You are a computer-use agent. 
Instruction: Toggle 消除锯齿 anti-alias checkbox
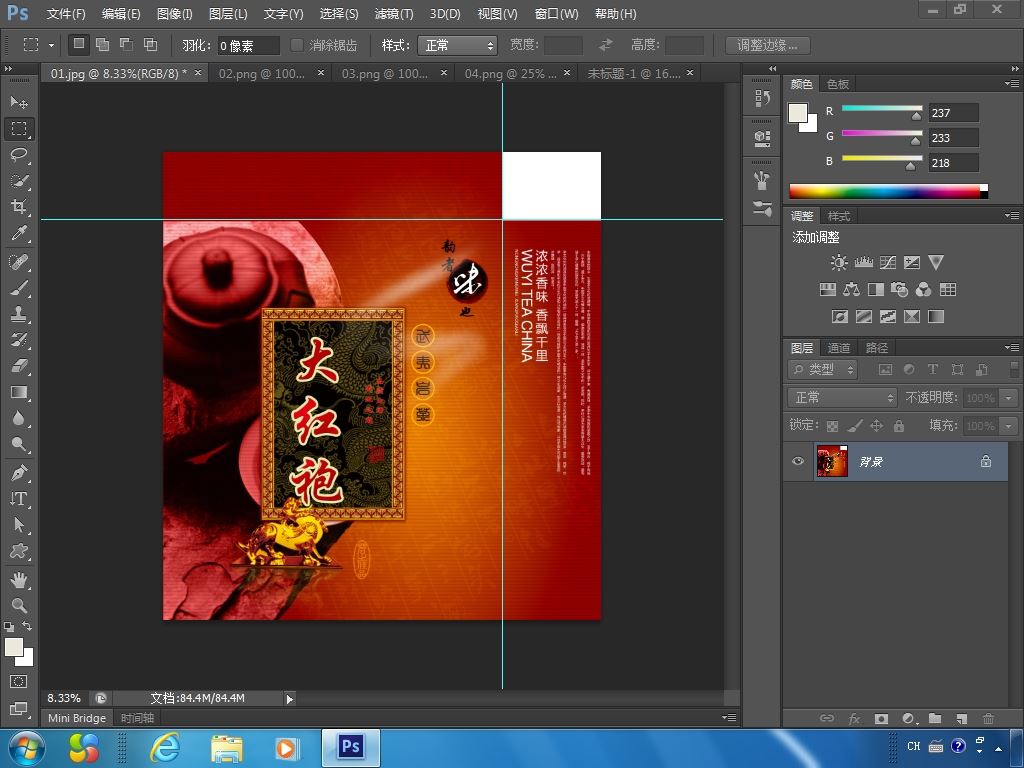296,45
